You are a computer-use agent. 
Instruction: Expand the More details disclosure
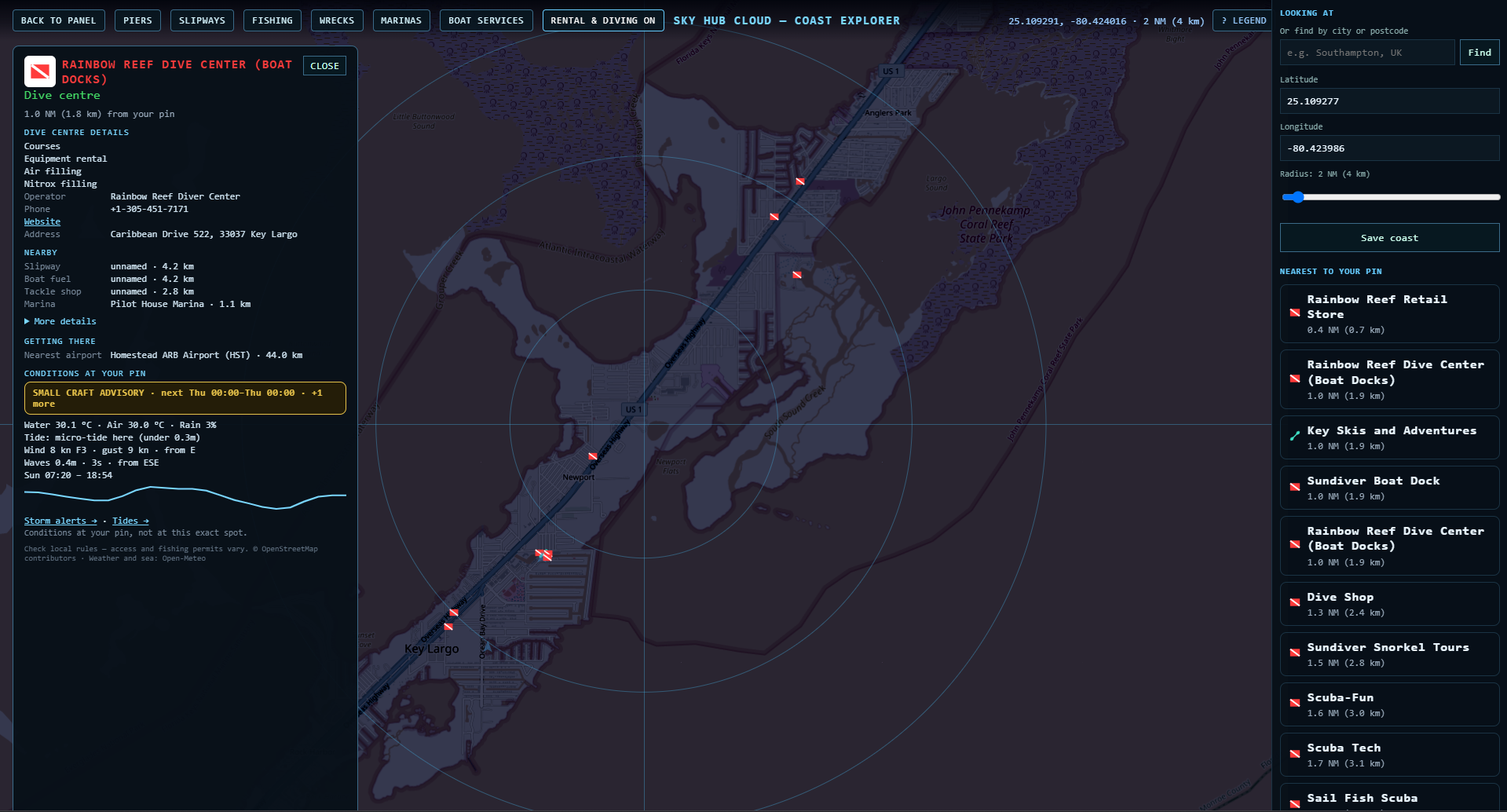(x=60, y=321)
